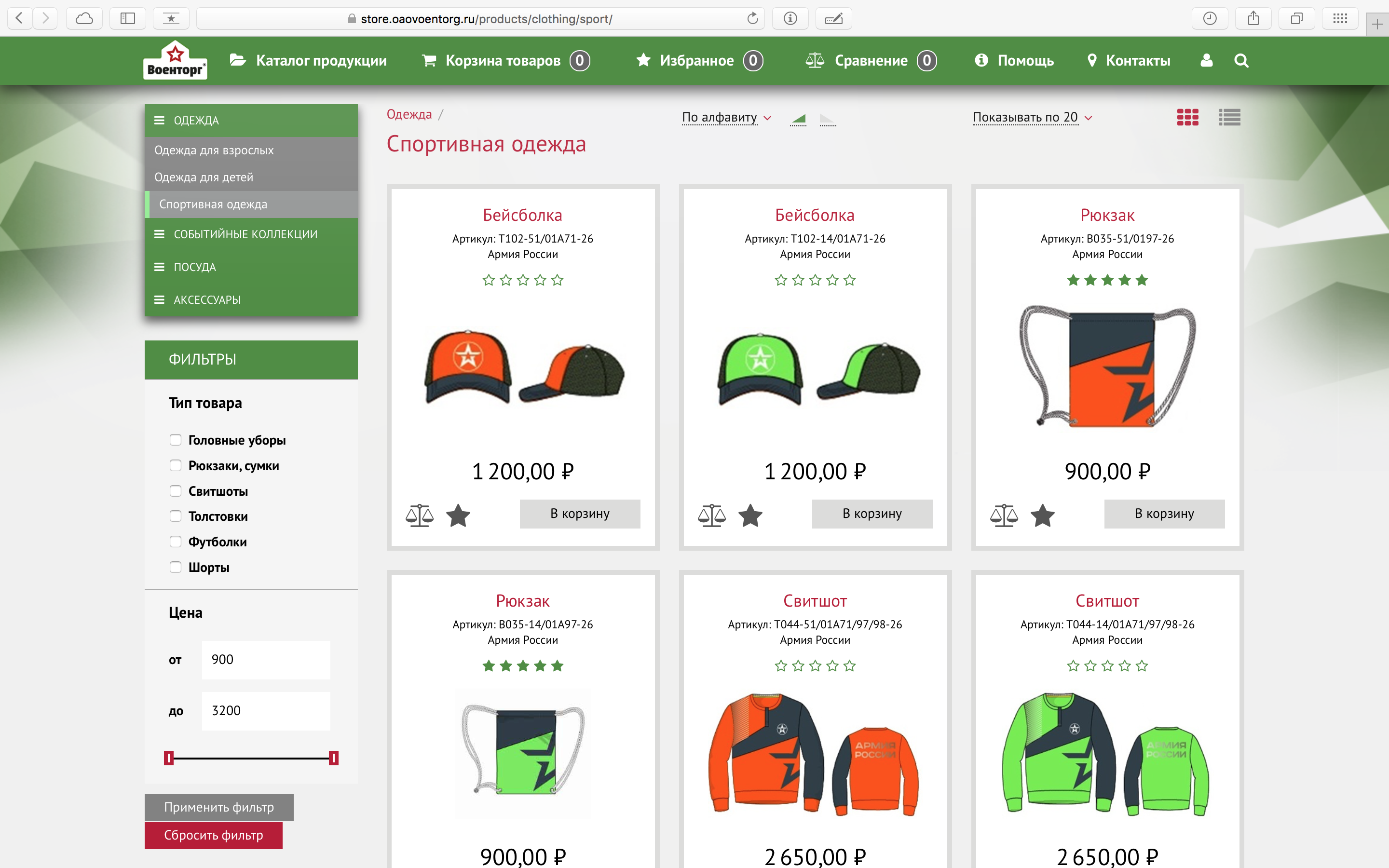The image size is (1389, 868).
Task: Open Помощь page
Action: [x=1014, y=60]
